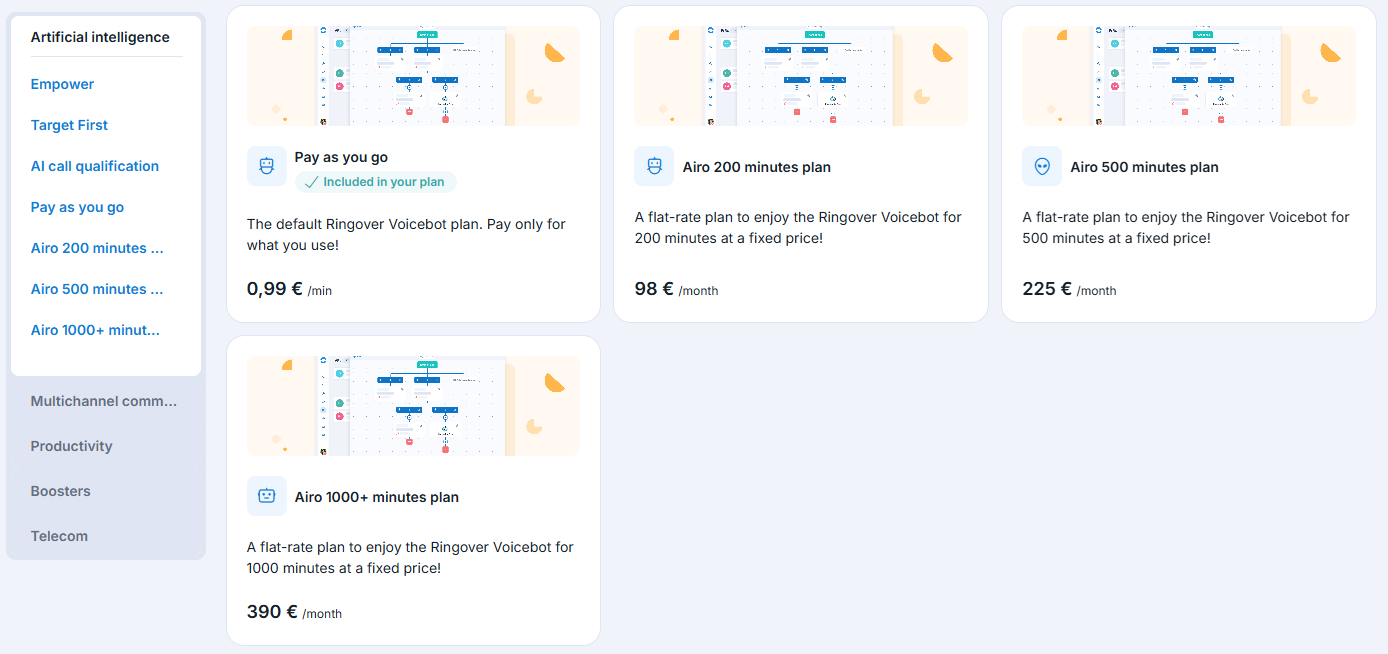Go to AI call qualification sidebar link

coord(95,166)
